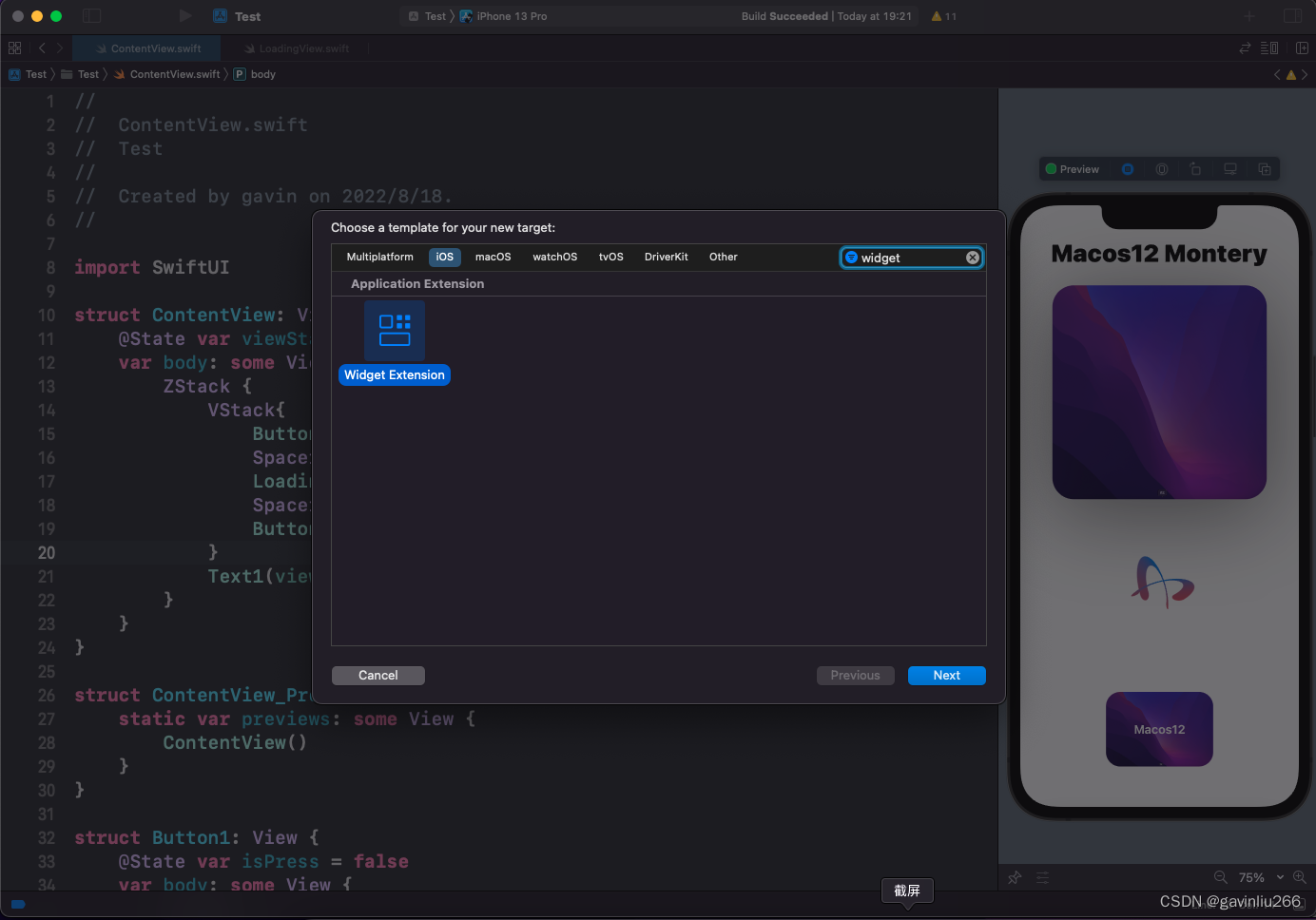Enable selectable preview mode icon
This screenshot has height=920, width=1316.
pyautogui.click(x=1162, y=169)
